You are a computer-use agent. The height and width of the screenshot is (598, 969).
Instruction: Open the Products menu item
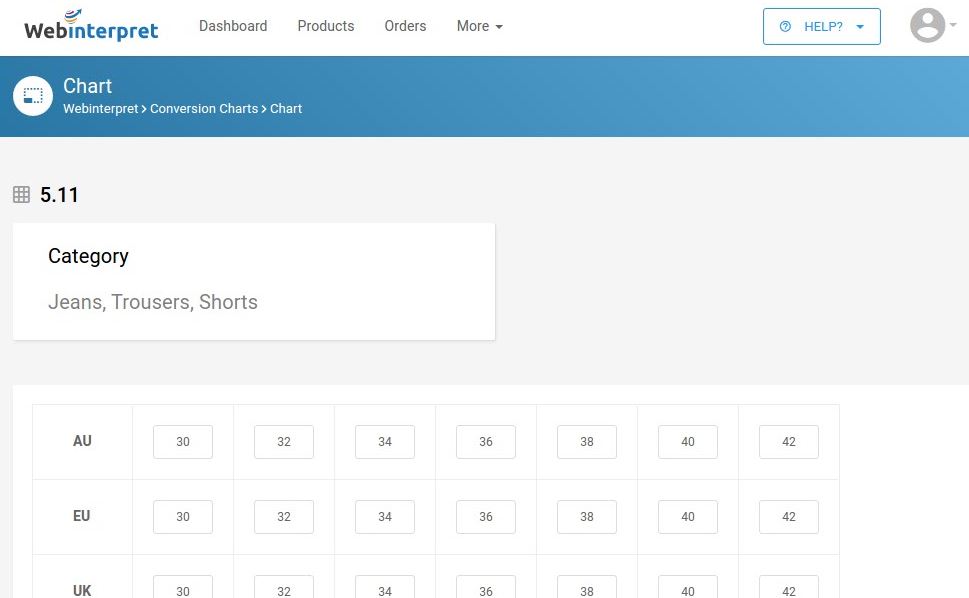[326, 26]
